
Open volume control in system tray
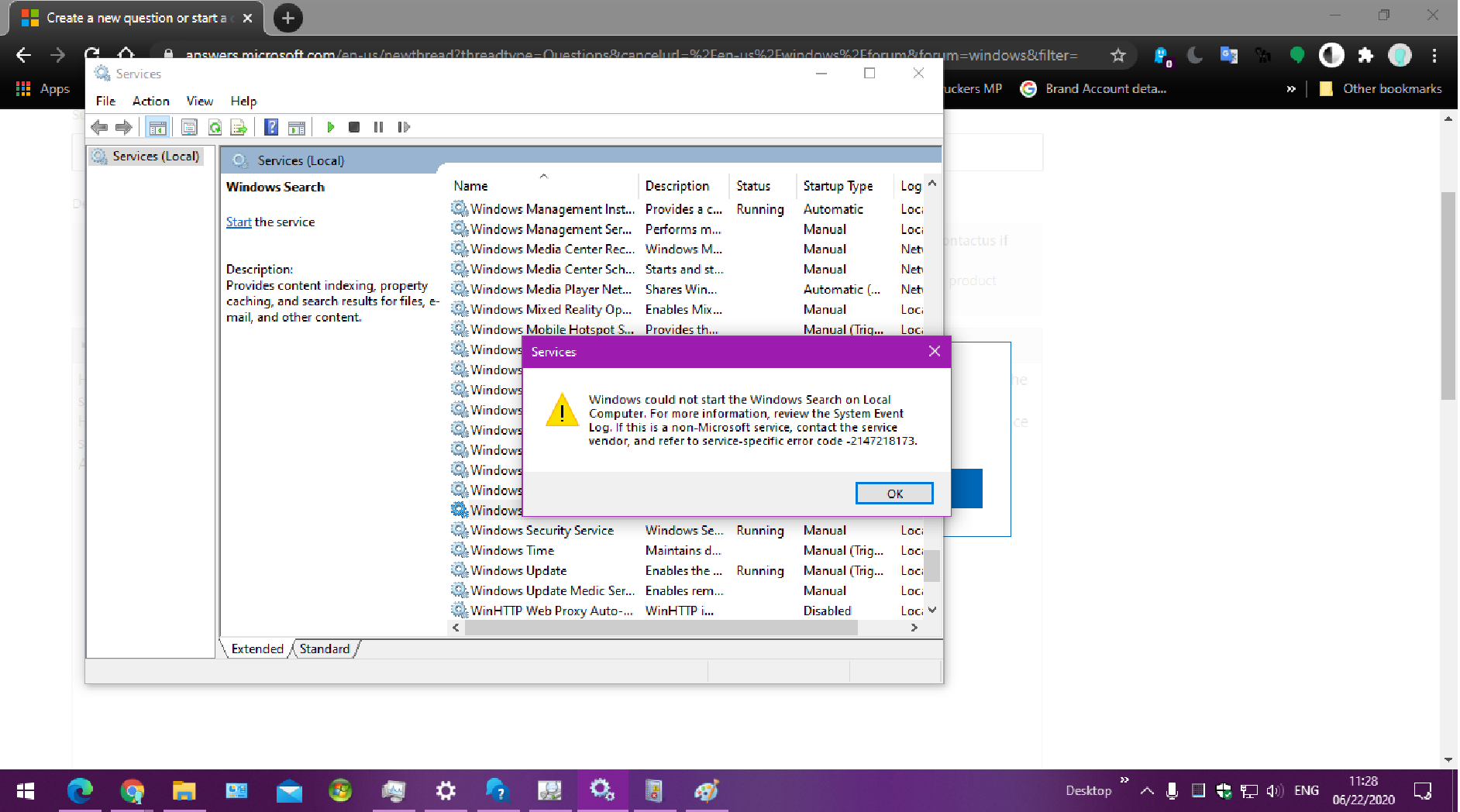(1275, 791)
